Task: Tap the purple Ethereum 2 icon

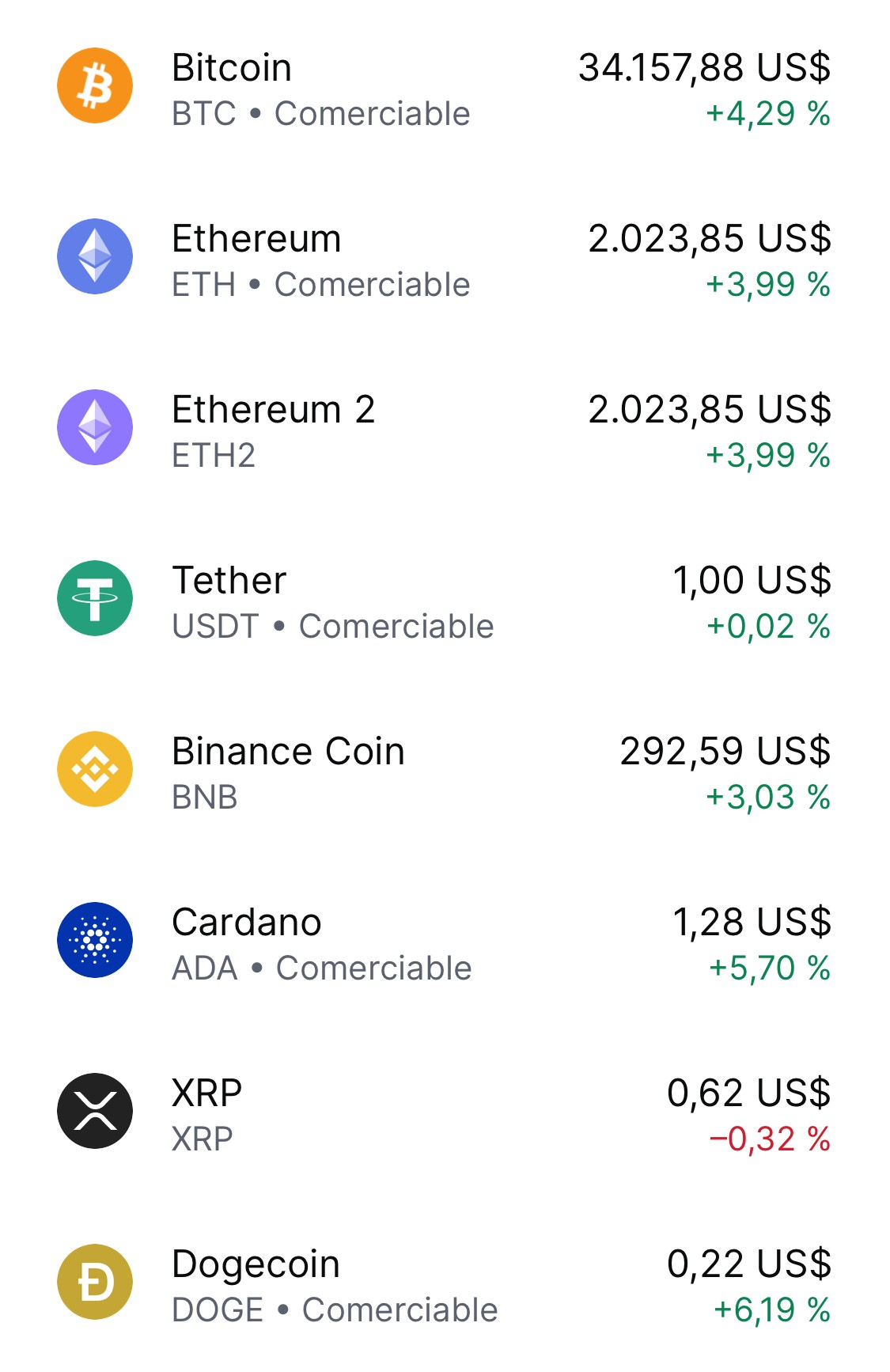Action: (x=95, y=427)
